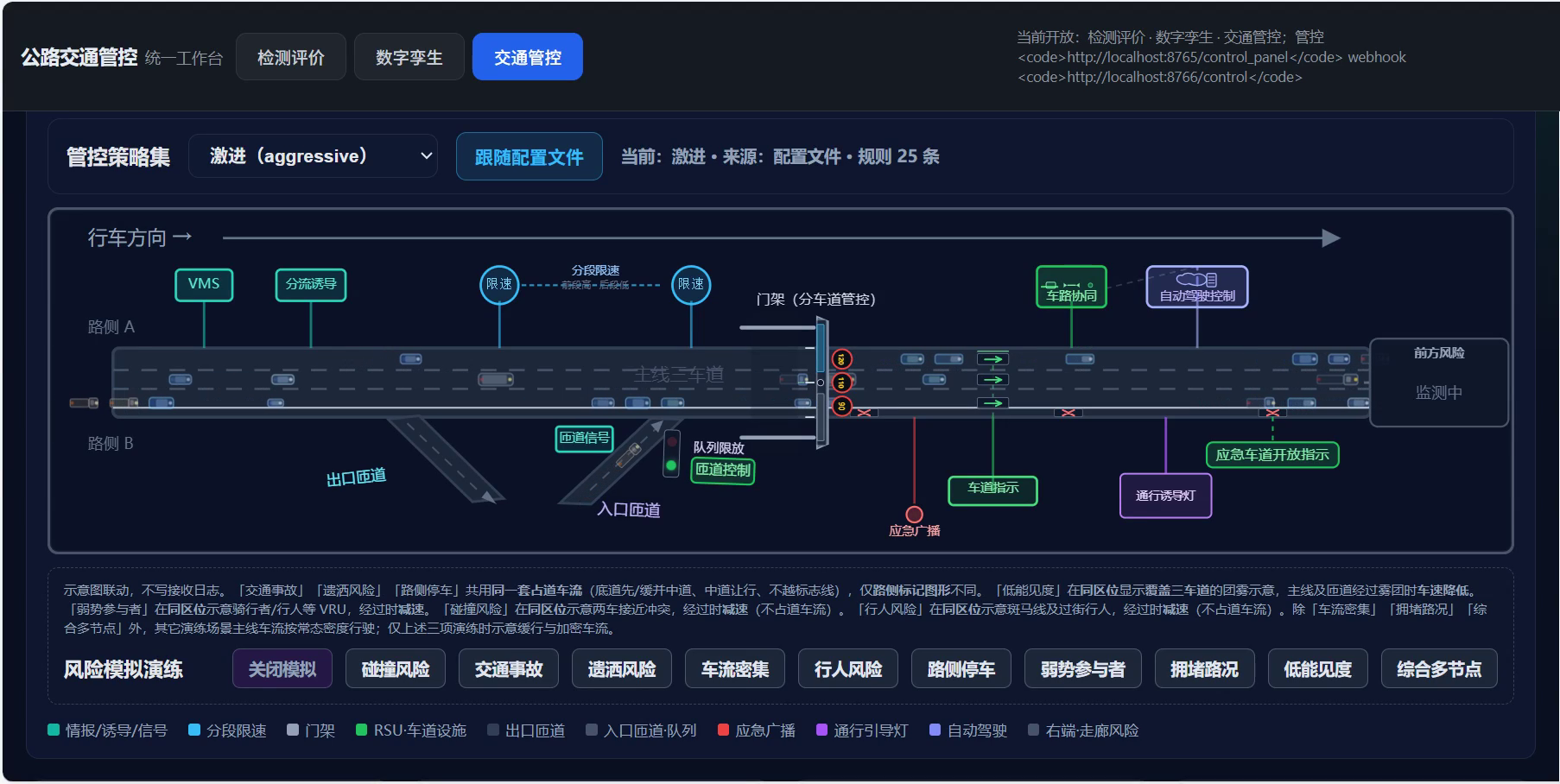1560x784 pixels.
Task: Click the ramp traffic light icon
Action: [x=671, y=453]
